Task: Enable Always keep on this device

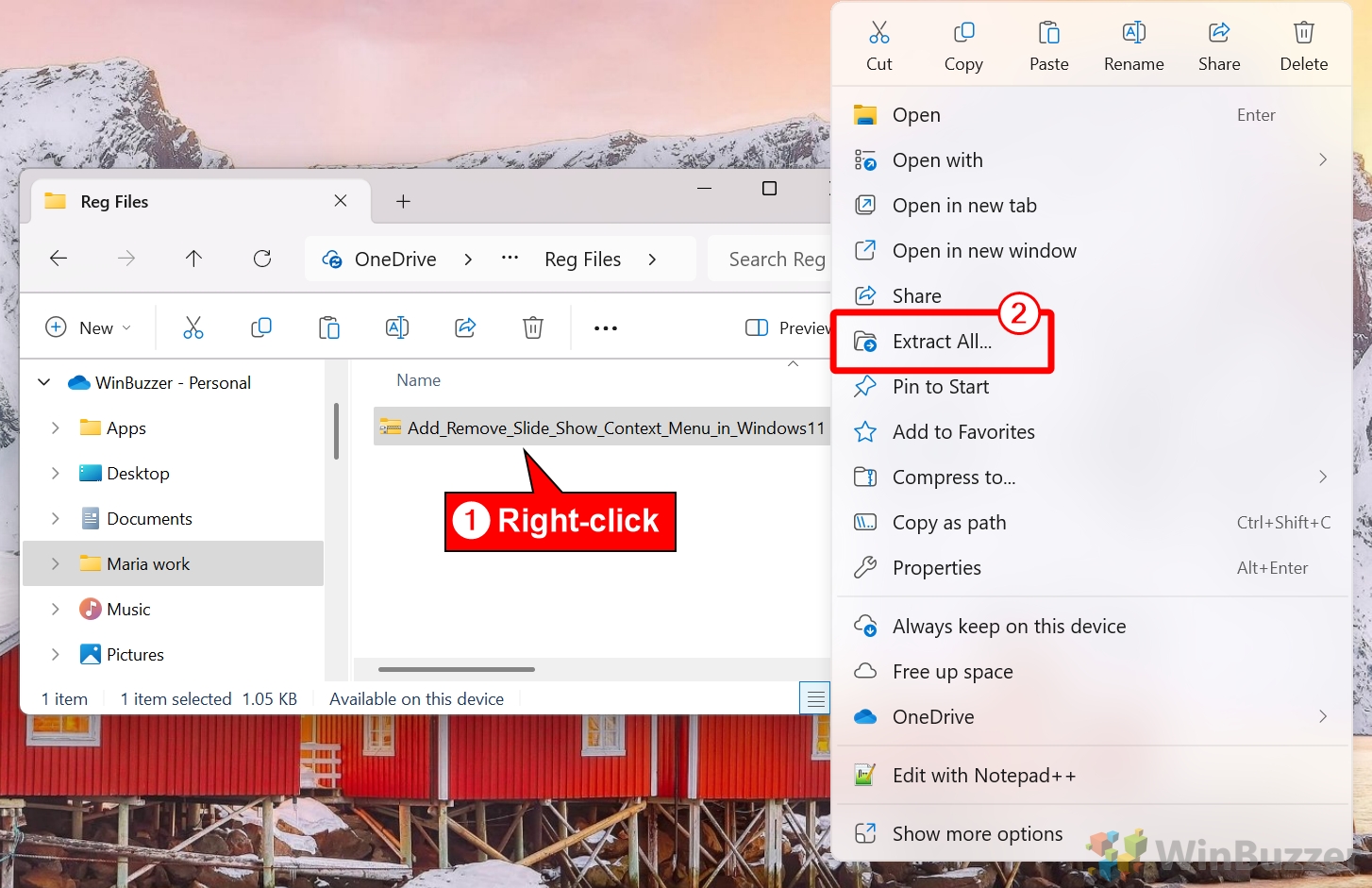Action: (x=1009, y=625)
